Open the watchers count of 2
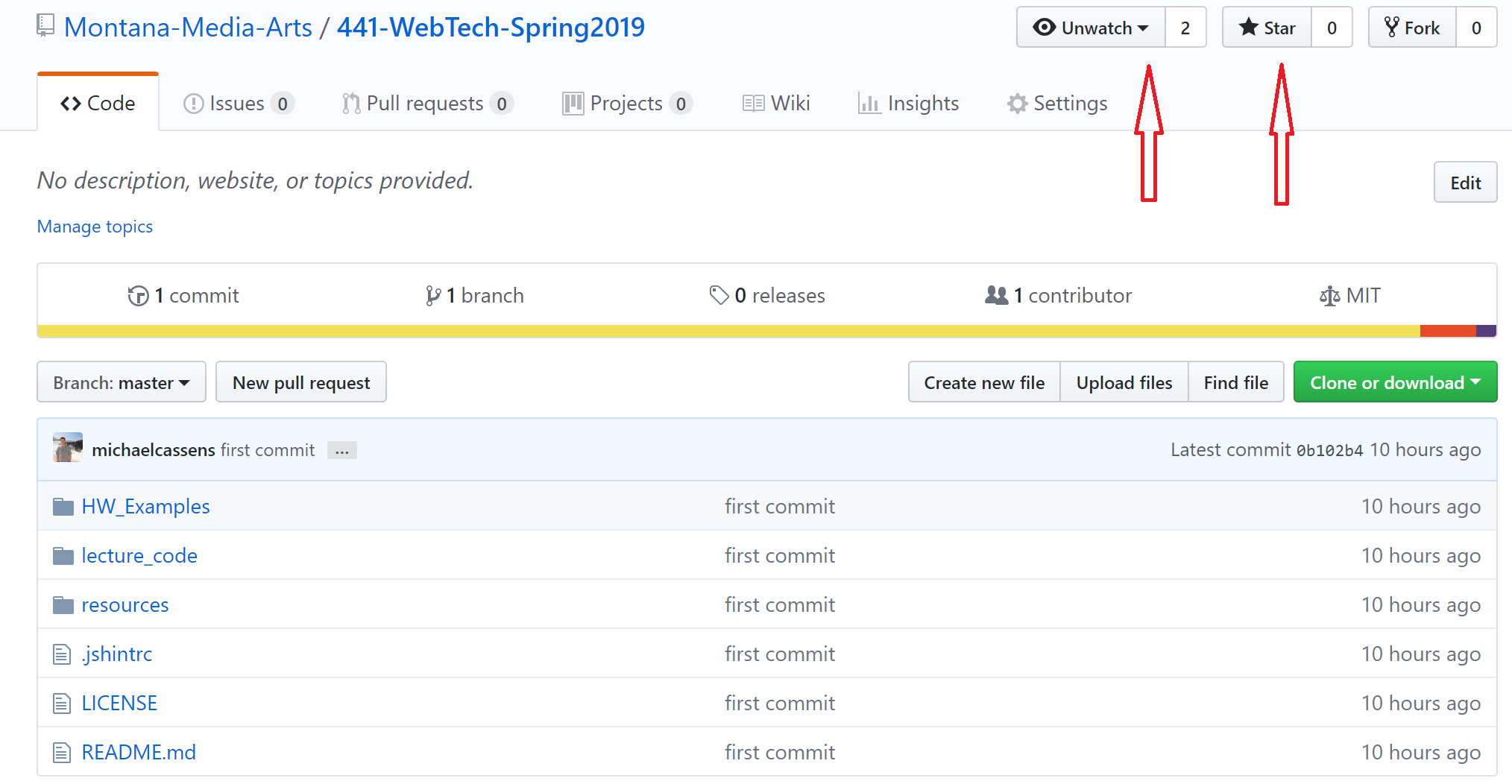 1185,28
